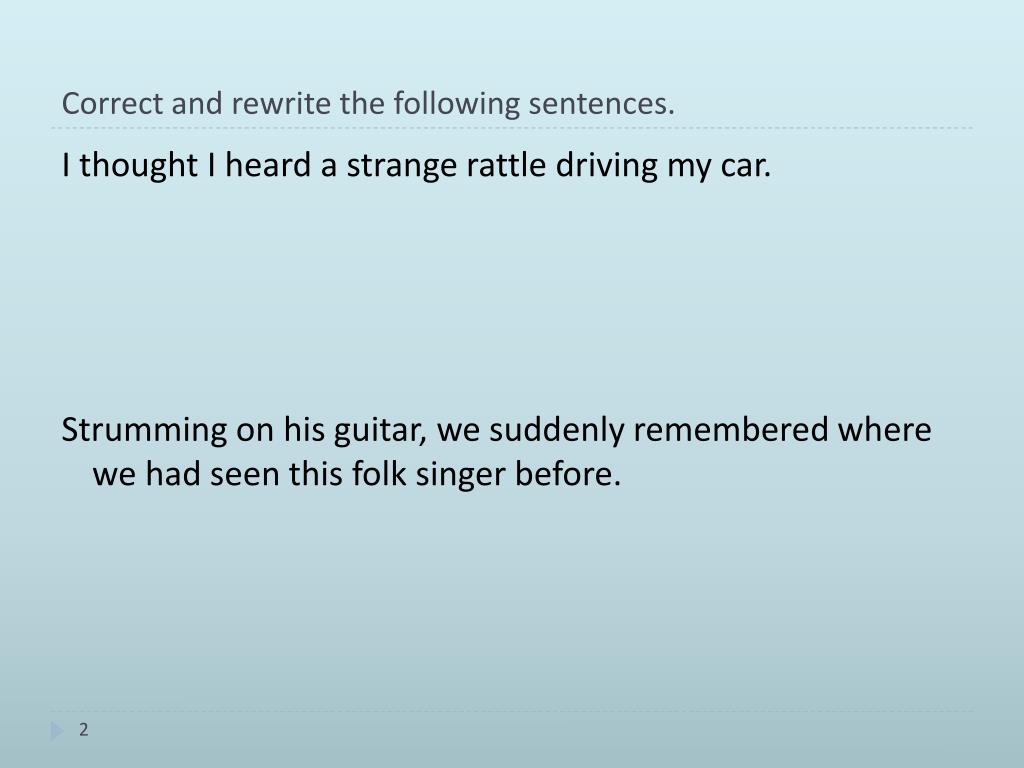Click the slide number 2
The height and width of the screenshot is (768, 1024).
click(84, 729)
